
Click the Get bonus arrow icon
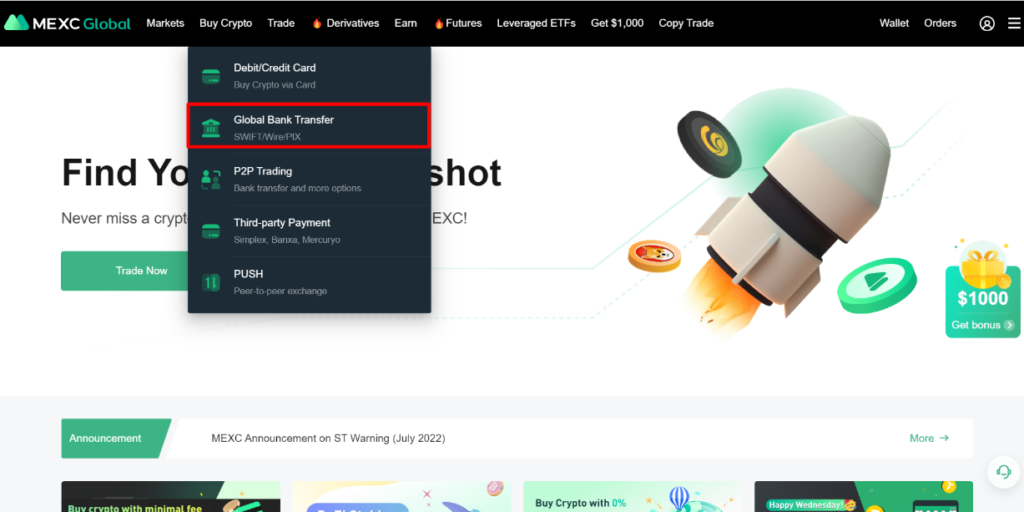coord(1010,325)
